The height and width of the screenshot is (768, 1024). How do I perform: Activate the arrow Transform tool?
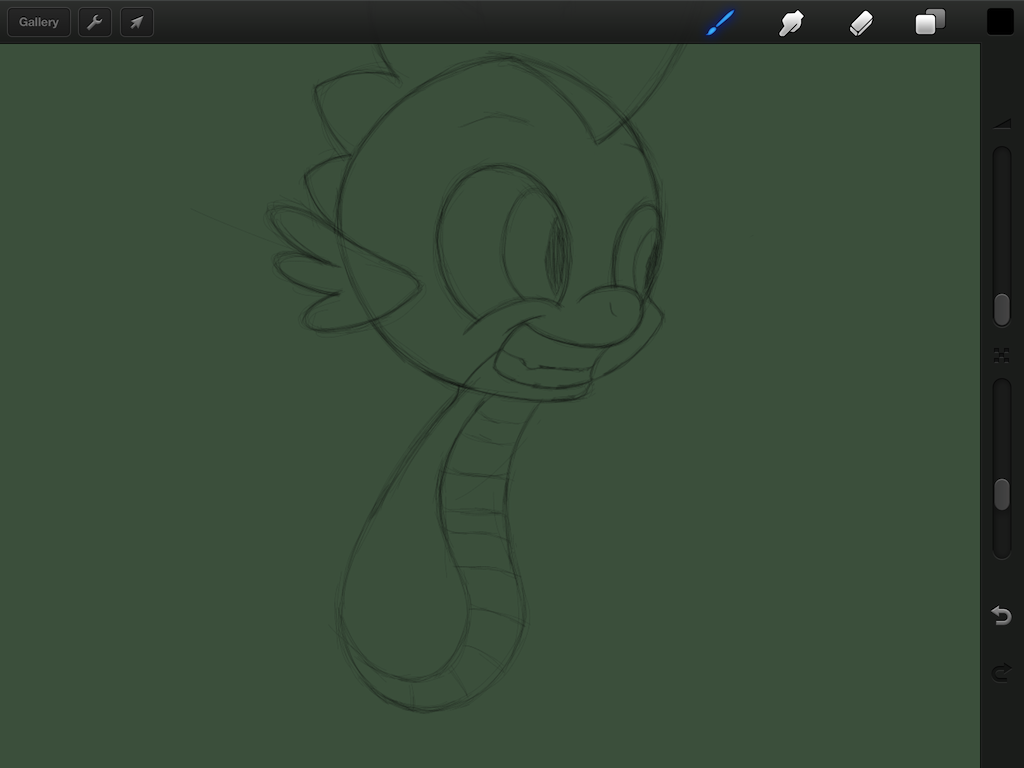click(x=137, y=22)
